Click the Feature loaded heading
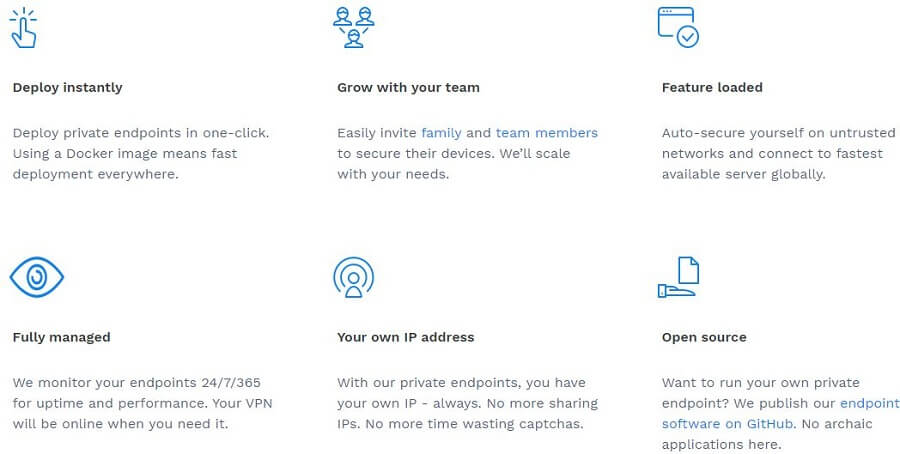Image resolution: width=900 pixels, height=454 pixels. pyautogui.click(x=712, y=88)
